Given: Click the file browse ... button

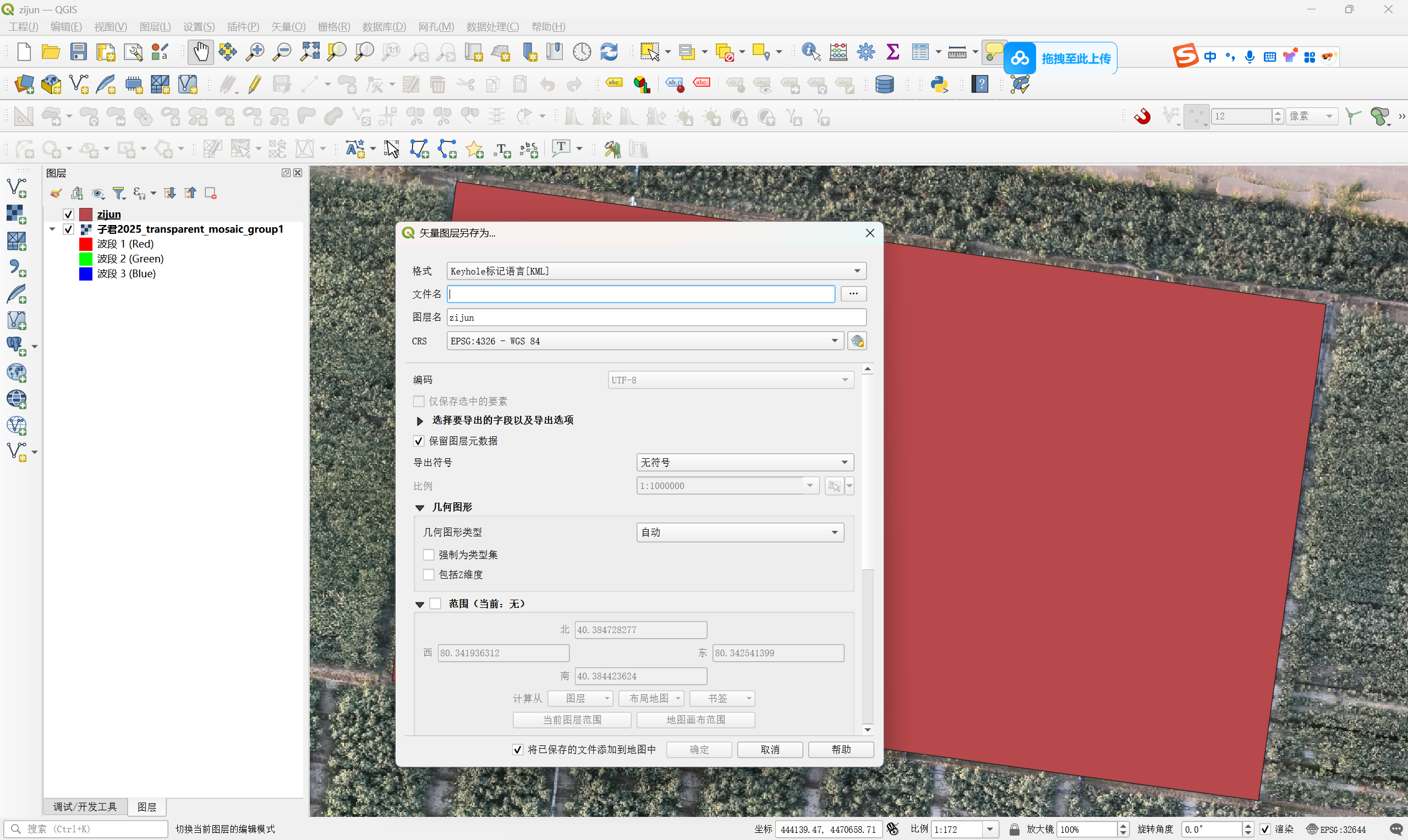Looking at the screenshot, I should coord(853,294).
